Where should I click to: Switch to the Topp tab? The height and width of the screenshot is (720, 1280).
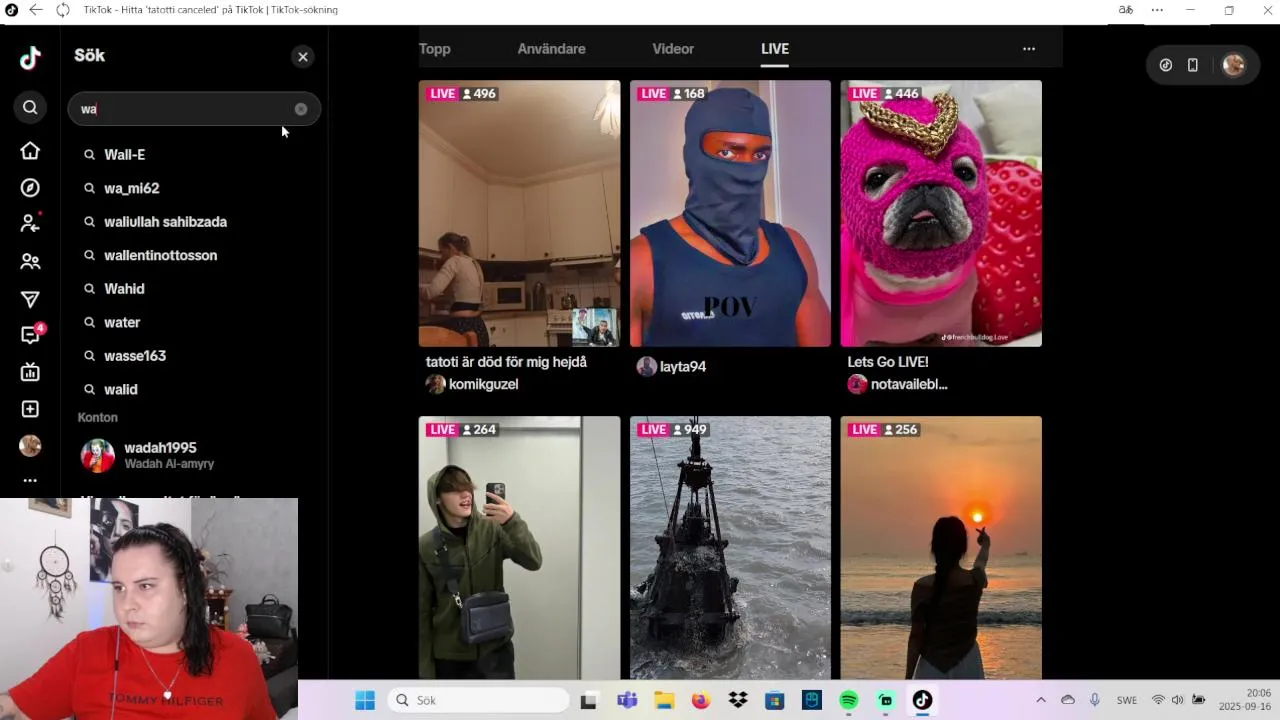point(435,49)
